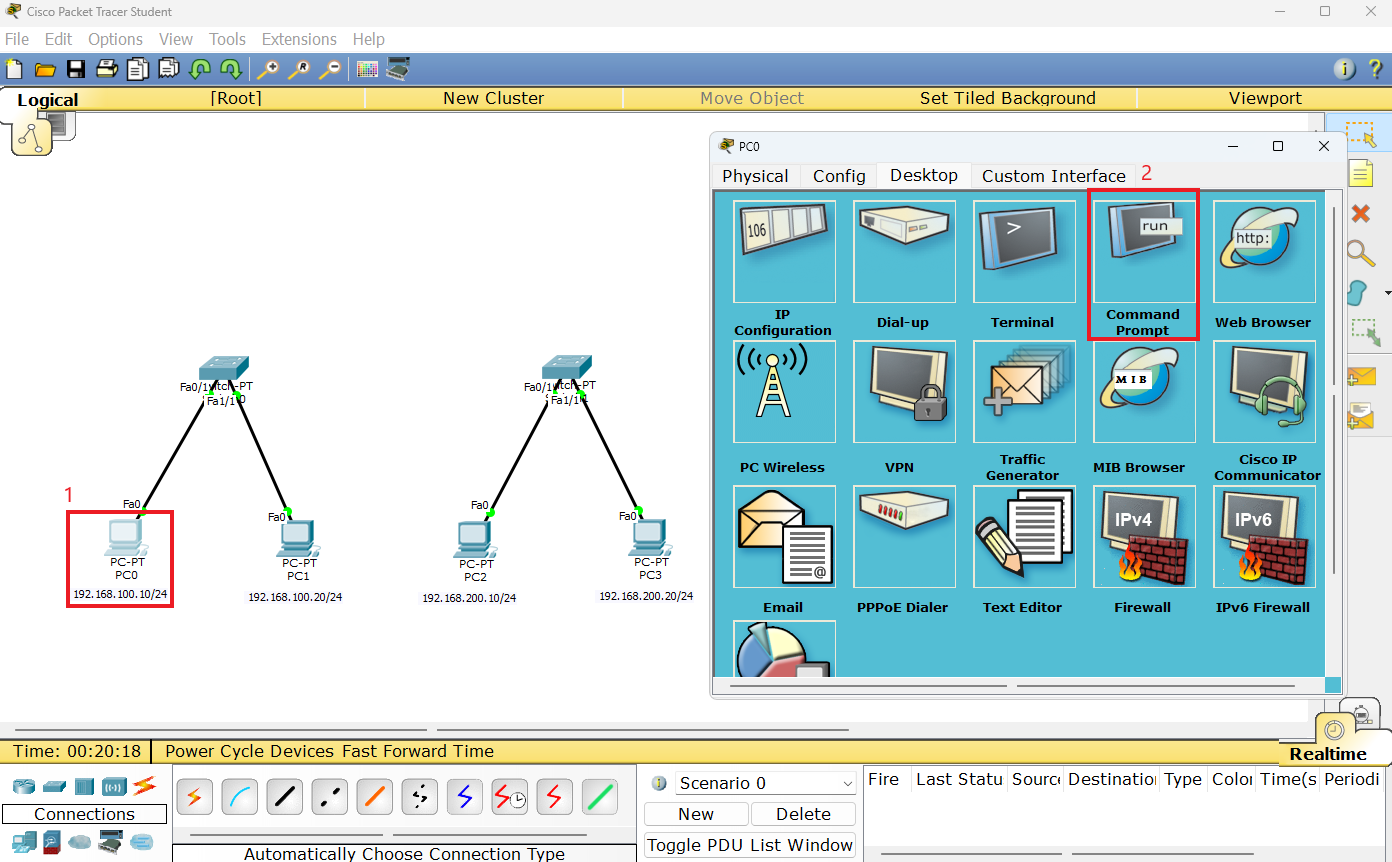Click the New scenario button
Image resolution: width=1392 pixels, height=862 pixels.
pos(696,814)
